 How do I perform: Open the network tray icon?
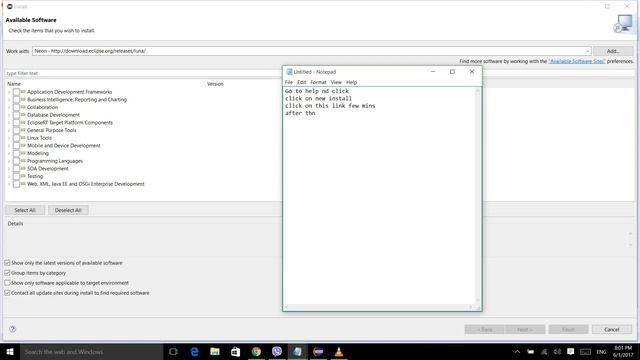pos(544,352)
